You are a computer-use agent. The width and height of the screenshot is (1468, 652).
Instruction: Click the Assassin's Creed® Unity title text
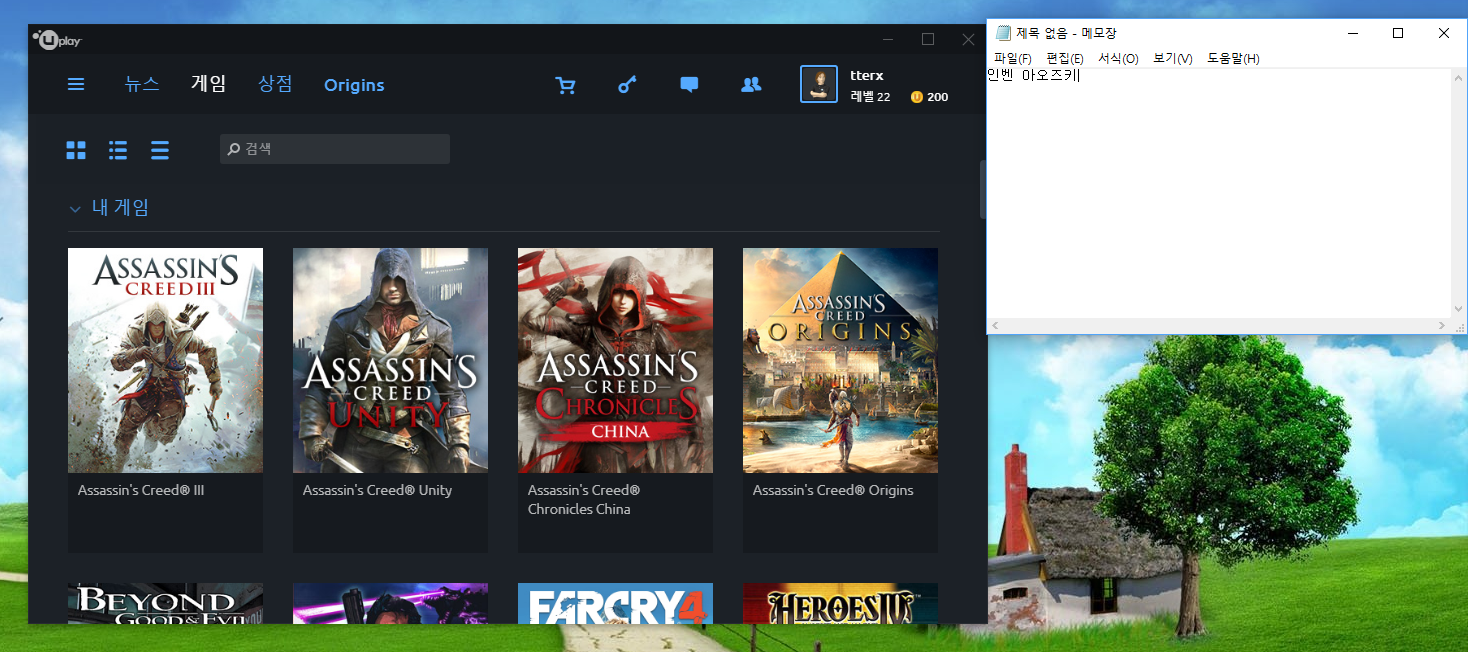coord(377,491)
